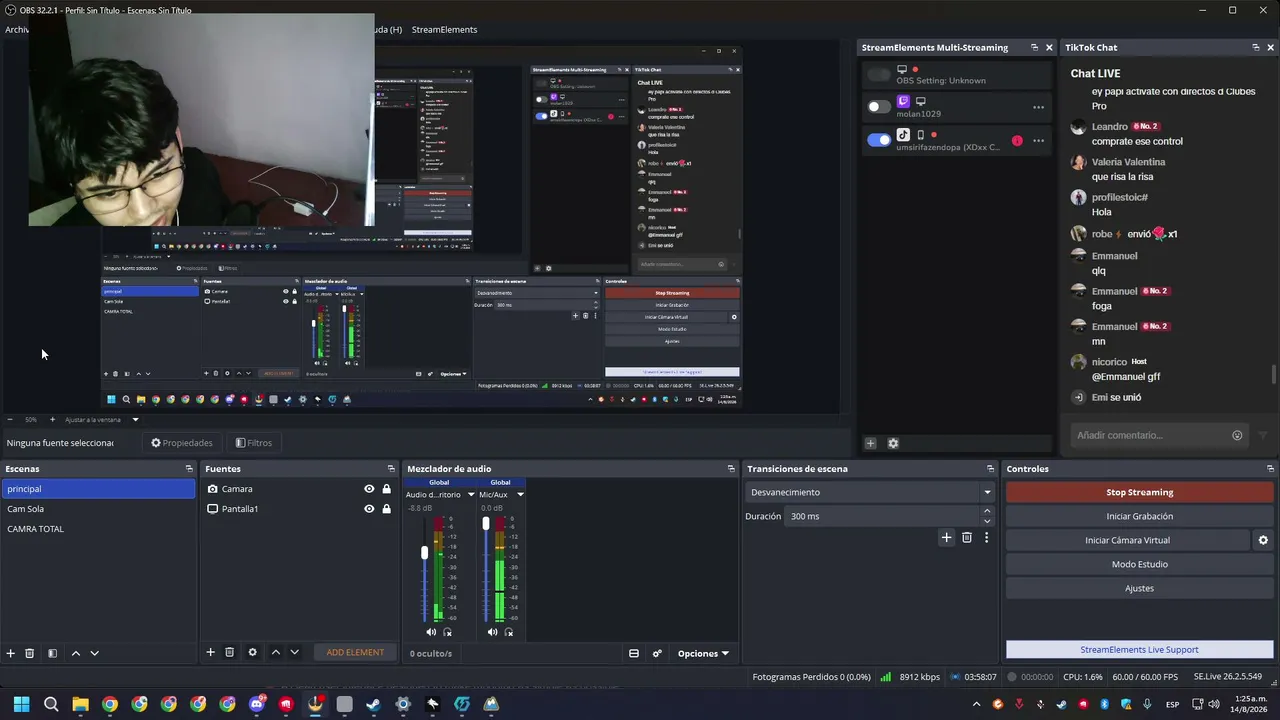Open scene filters in Escenas toolbar
This screenshot has width=1280, height=720.
click(52, 653)
